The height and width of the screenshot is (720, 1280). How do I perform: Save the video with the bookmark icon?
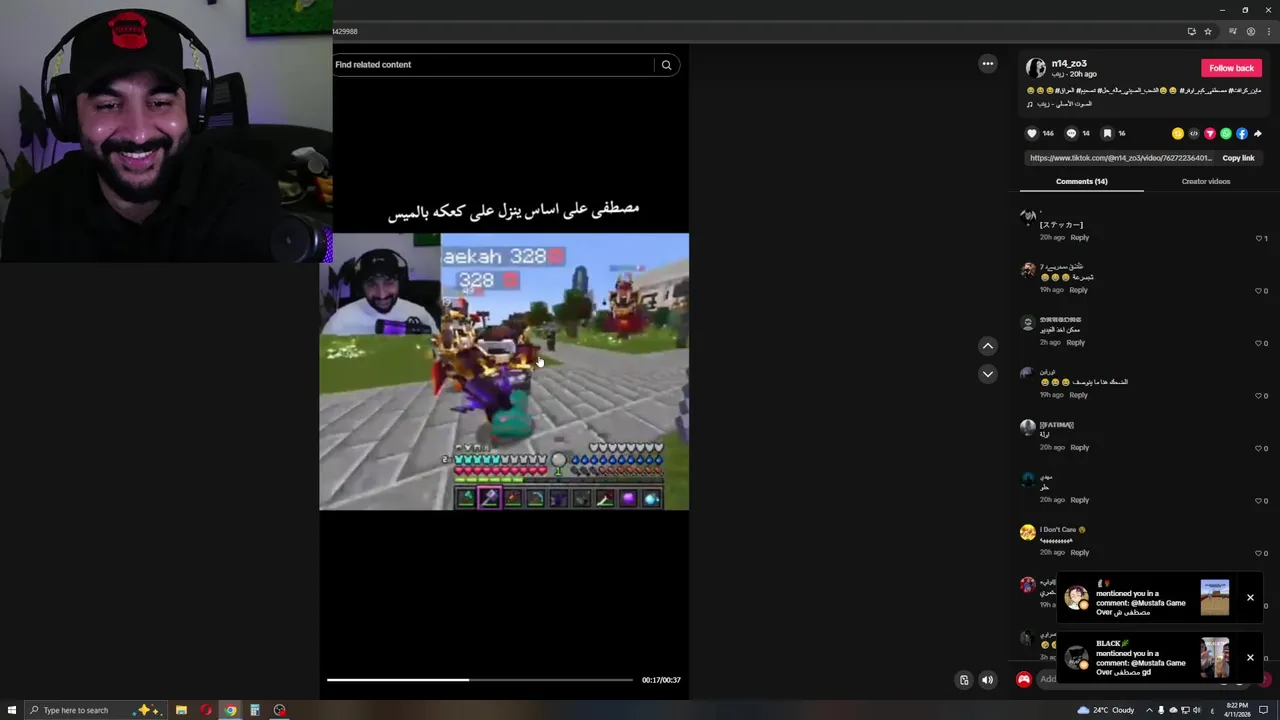click(x=1107, y=133)
